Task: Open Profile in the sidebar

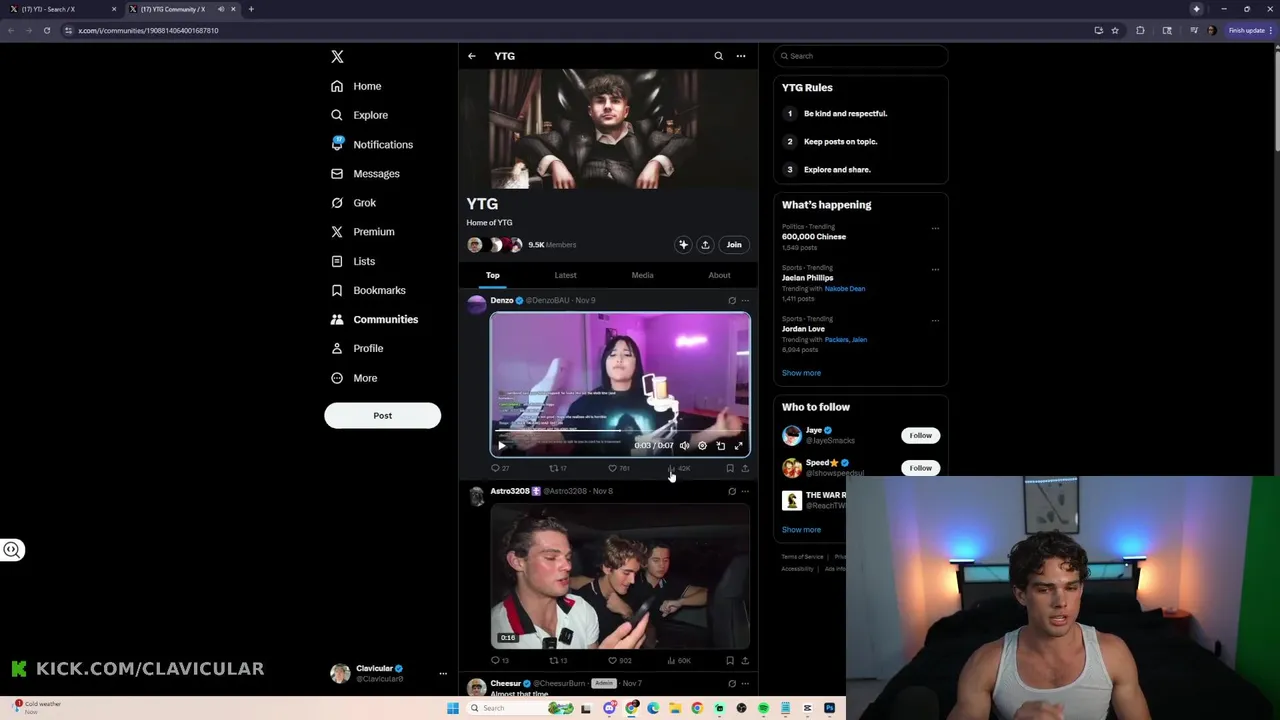Action: pos(357,348)
